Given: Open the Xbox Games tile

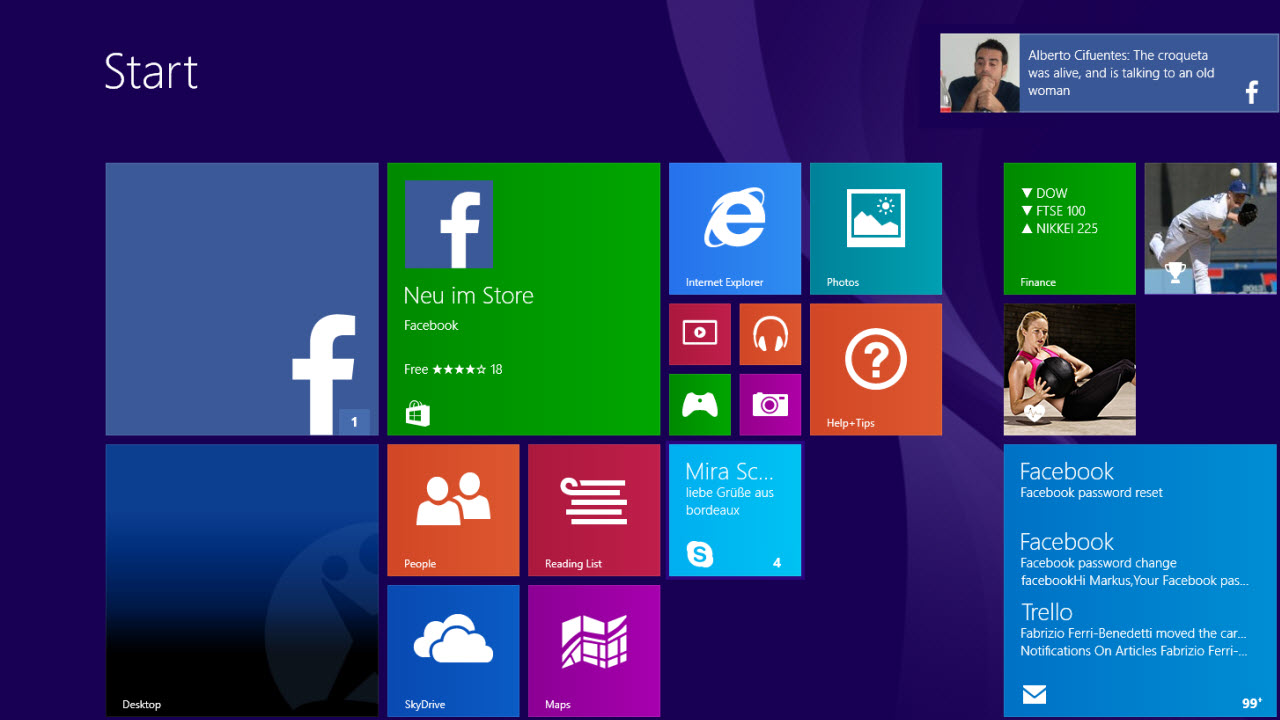Looking at the screenshot, I should click(x=700, y=405).
